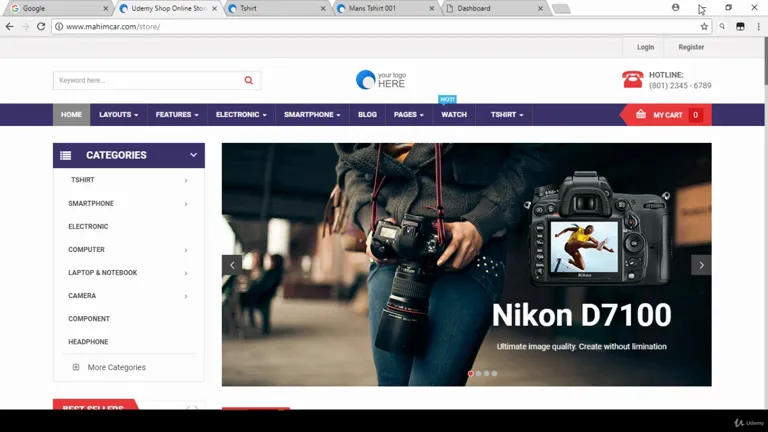Click the Register link
This screenshot has height=432, width=768.
(691, 47)
